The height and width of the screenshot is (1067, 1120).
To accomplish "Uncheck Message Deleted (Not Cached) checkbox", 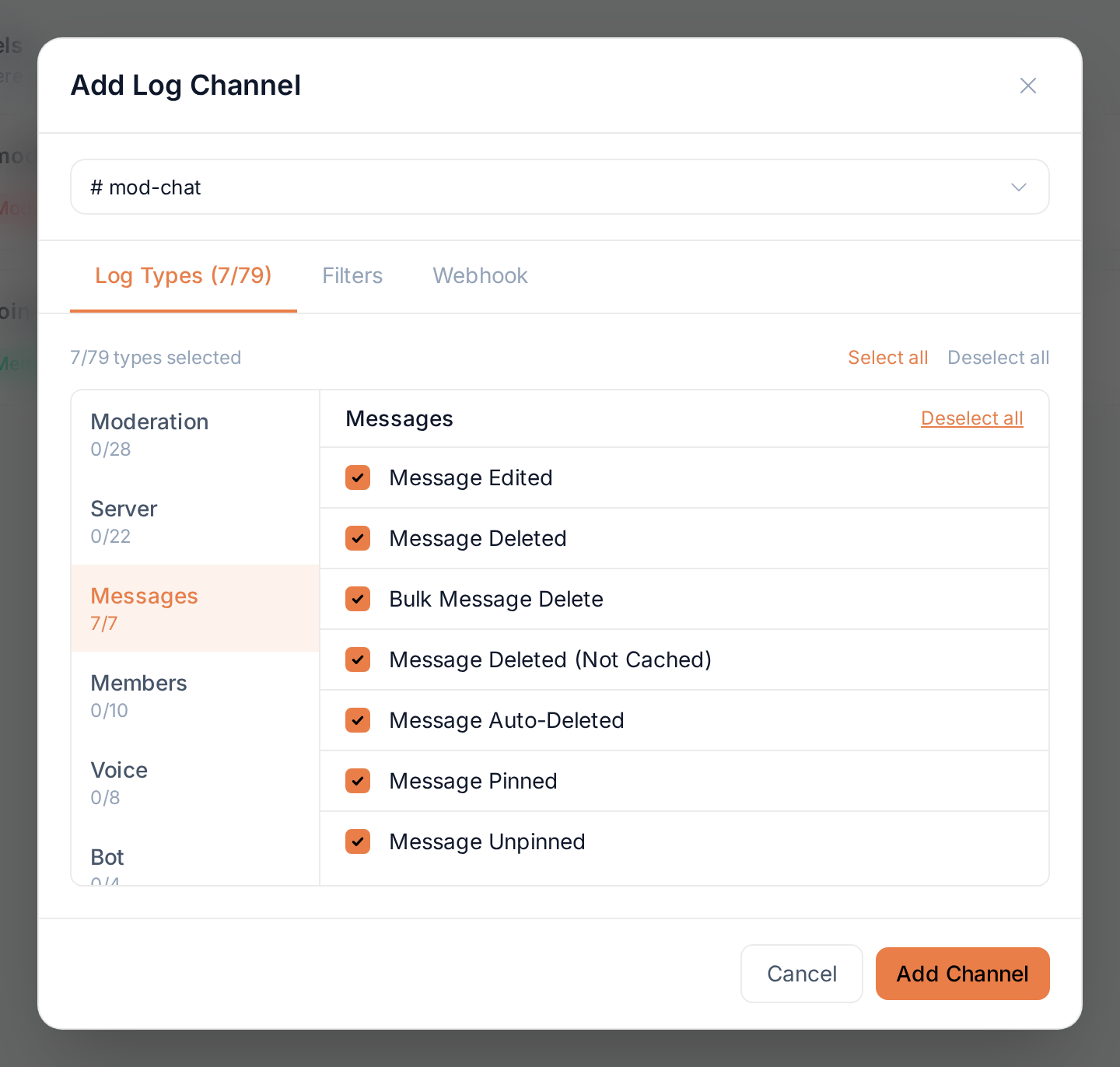I will pos(358,659).
